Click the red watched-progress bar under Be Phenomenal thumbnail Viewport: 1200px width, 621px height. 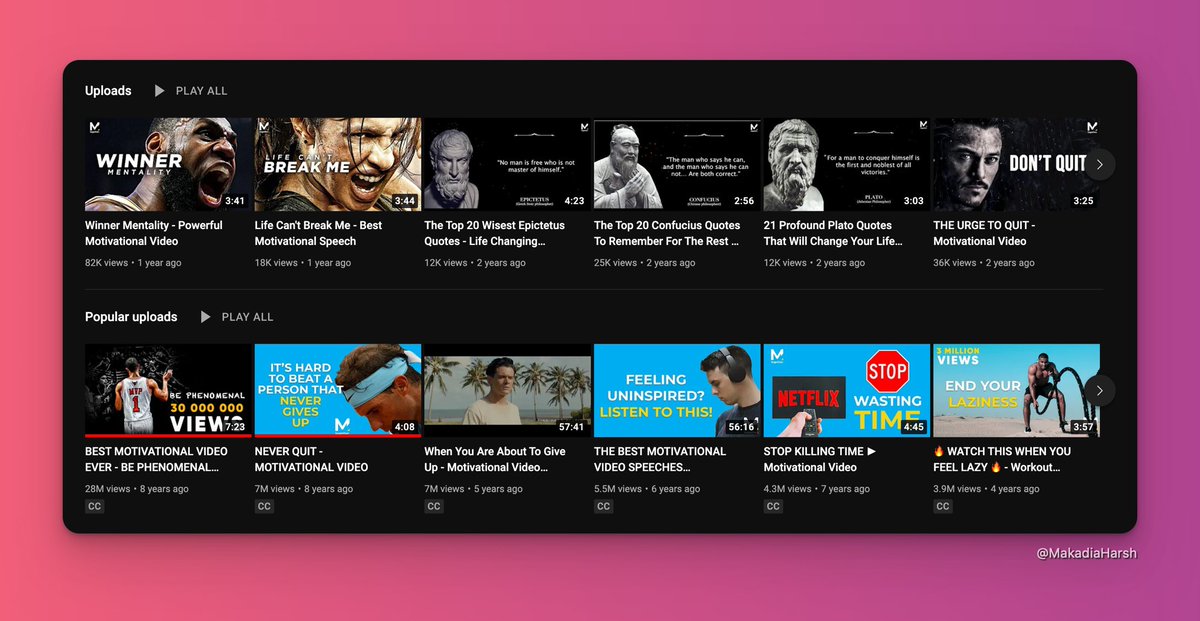tap(168, 436)
